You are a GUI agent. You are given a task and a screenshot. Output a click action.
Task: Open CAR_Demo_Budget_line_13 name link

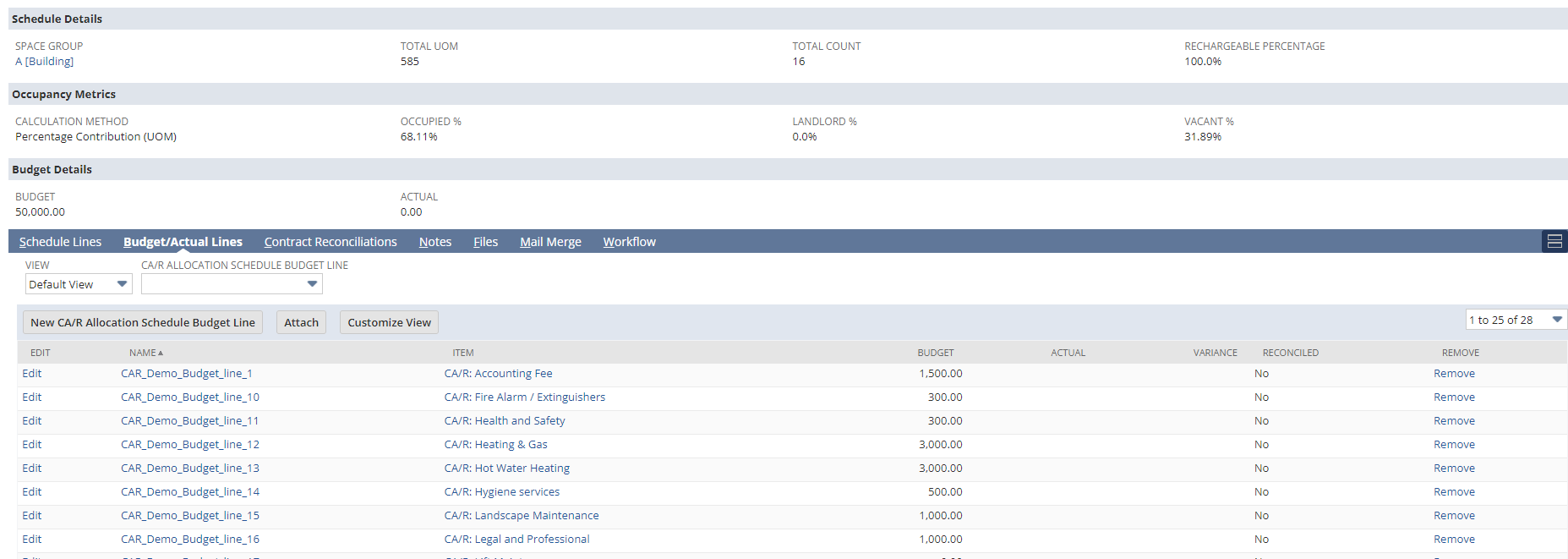click(x=190, y=468)
